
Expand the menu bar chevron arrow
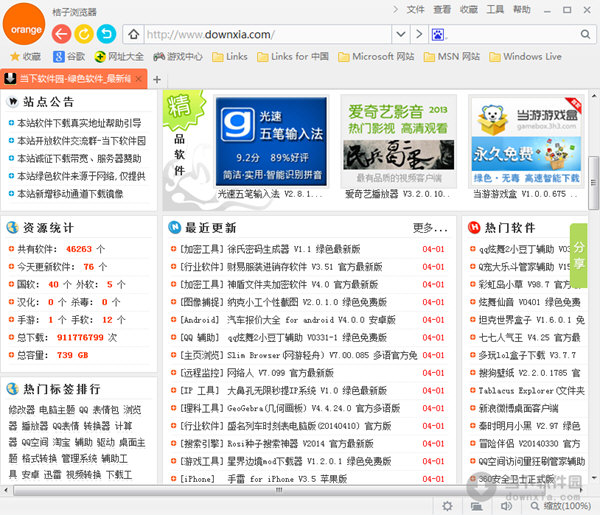(x=396, y=10)
